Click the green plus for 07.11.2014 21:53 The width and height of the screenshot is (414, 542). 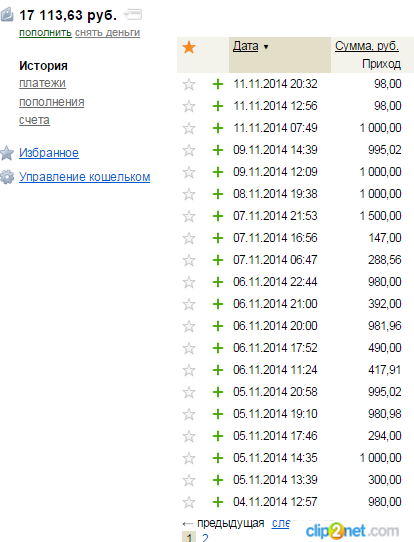tap(218, 216)
